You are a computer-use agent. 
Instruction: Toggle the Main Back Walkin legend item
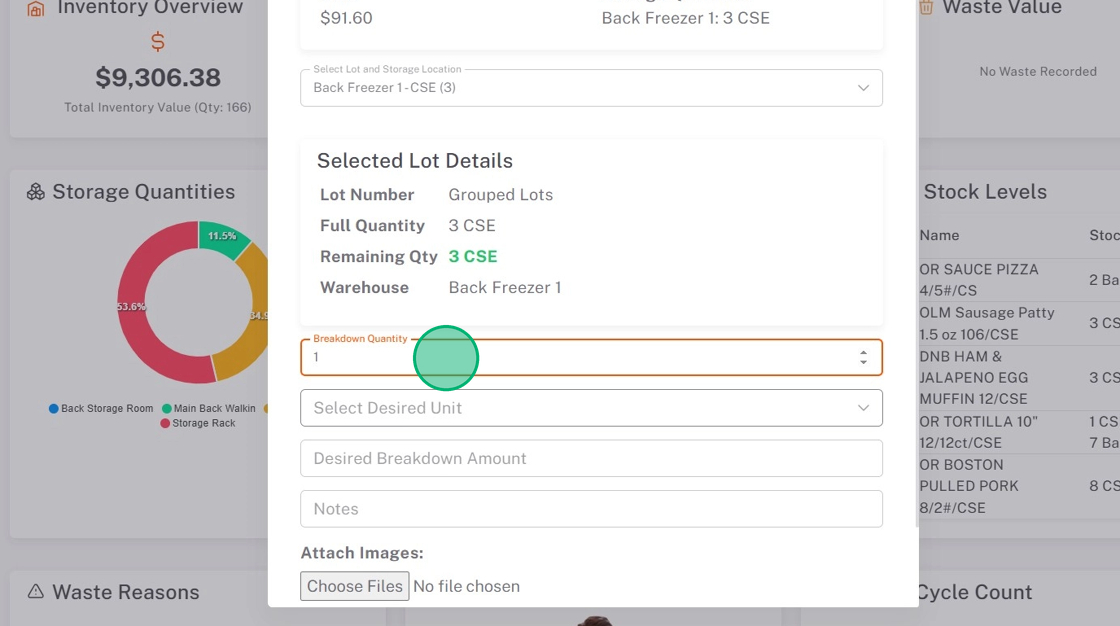click(209, 409)
